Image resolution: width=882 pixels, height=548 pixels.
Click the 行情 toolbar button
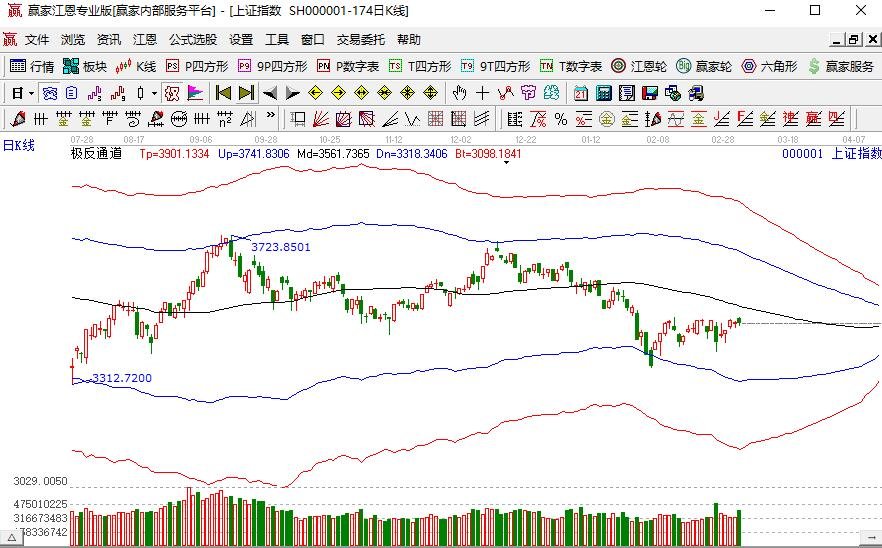(x=32, y=66)
